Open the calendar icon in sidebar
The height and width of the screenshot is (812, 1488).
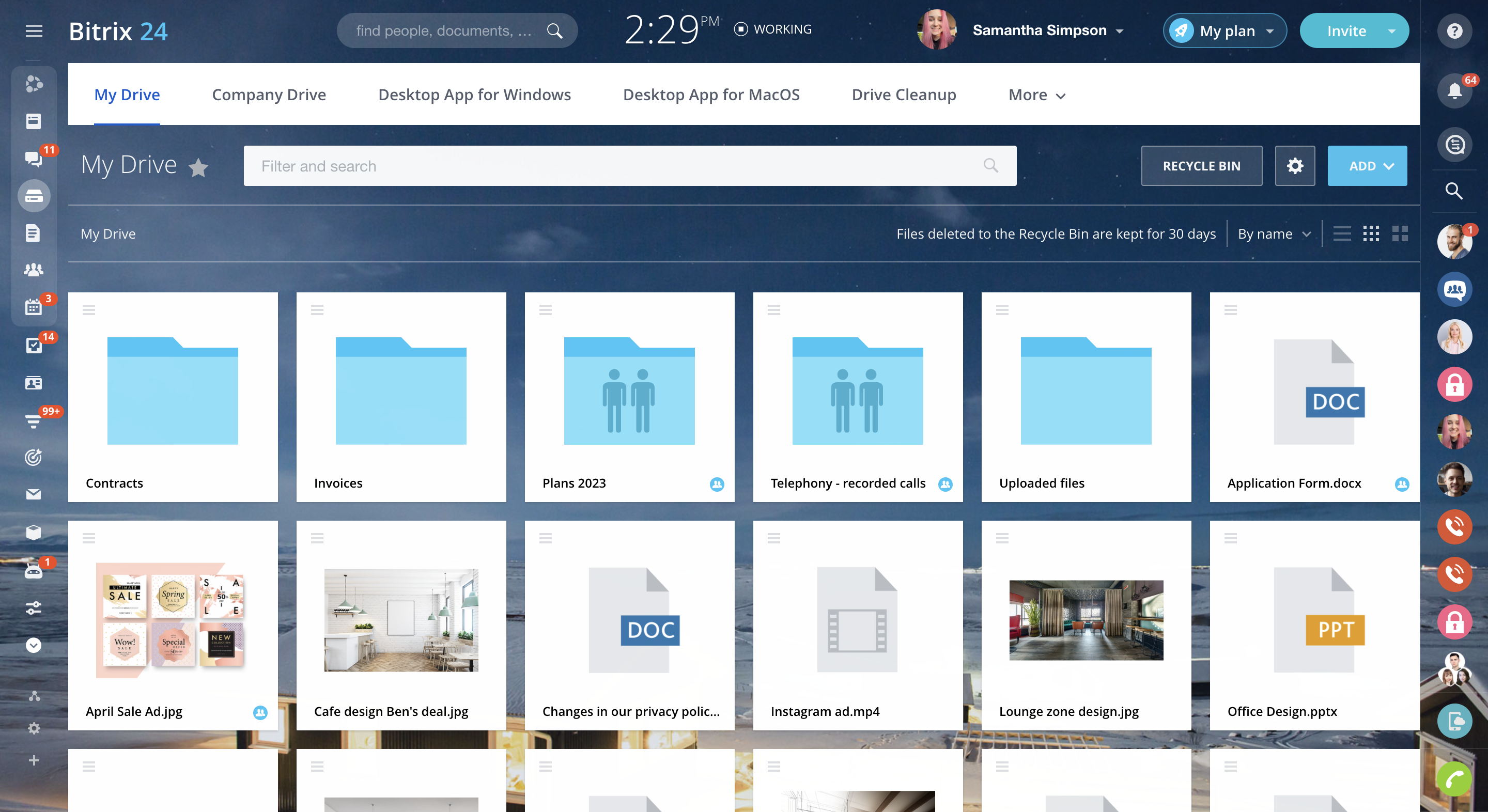(34, 307)
